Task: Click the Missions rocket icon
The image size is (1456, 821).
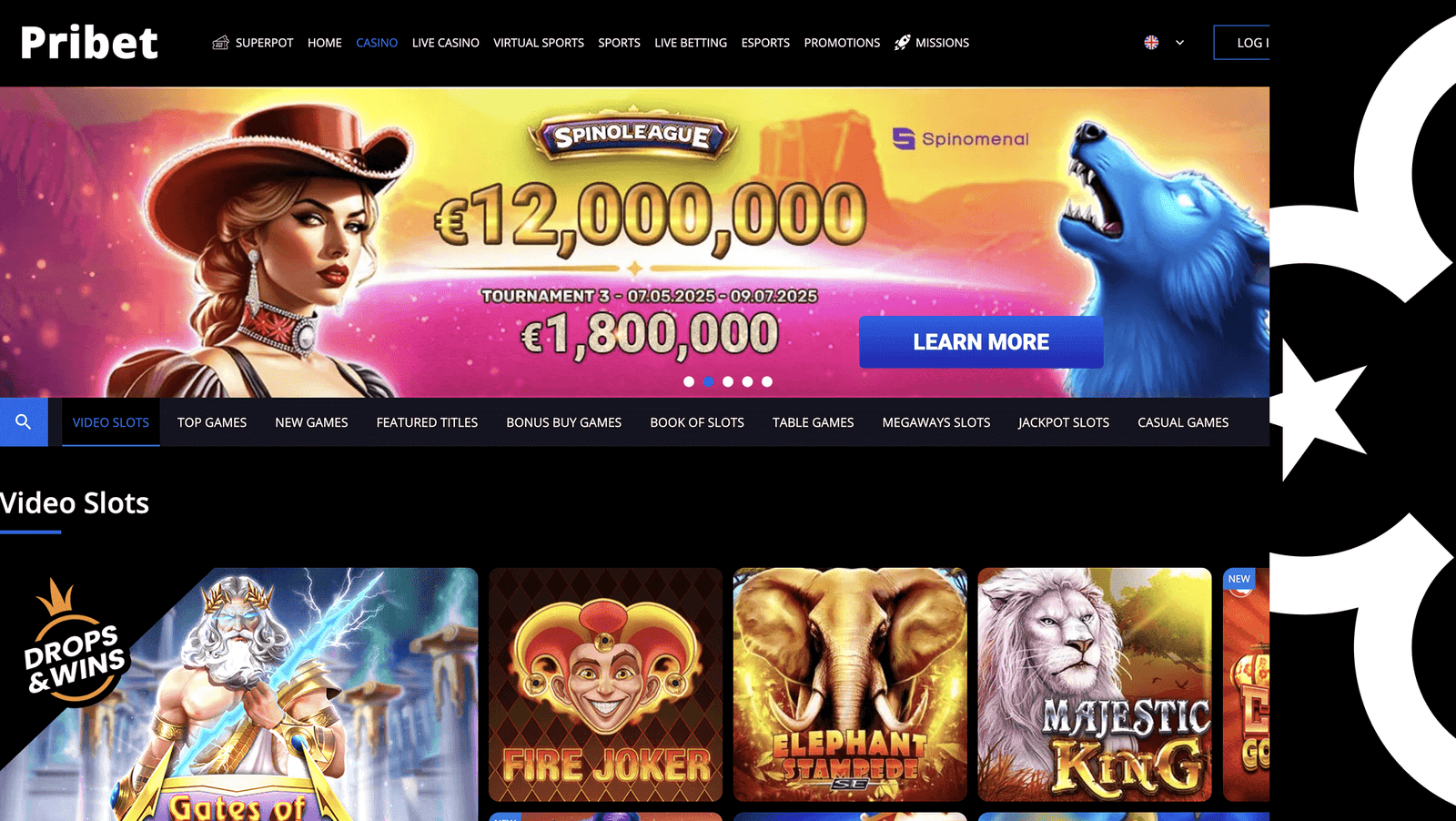Action: click(903, 43)
